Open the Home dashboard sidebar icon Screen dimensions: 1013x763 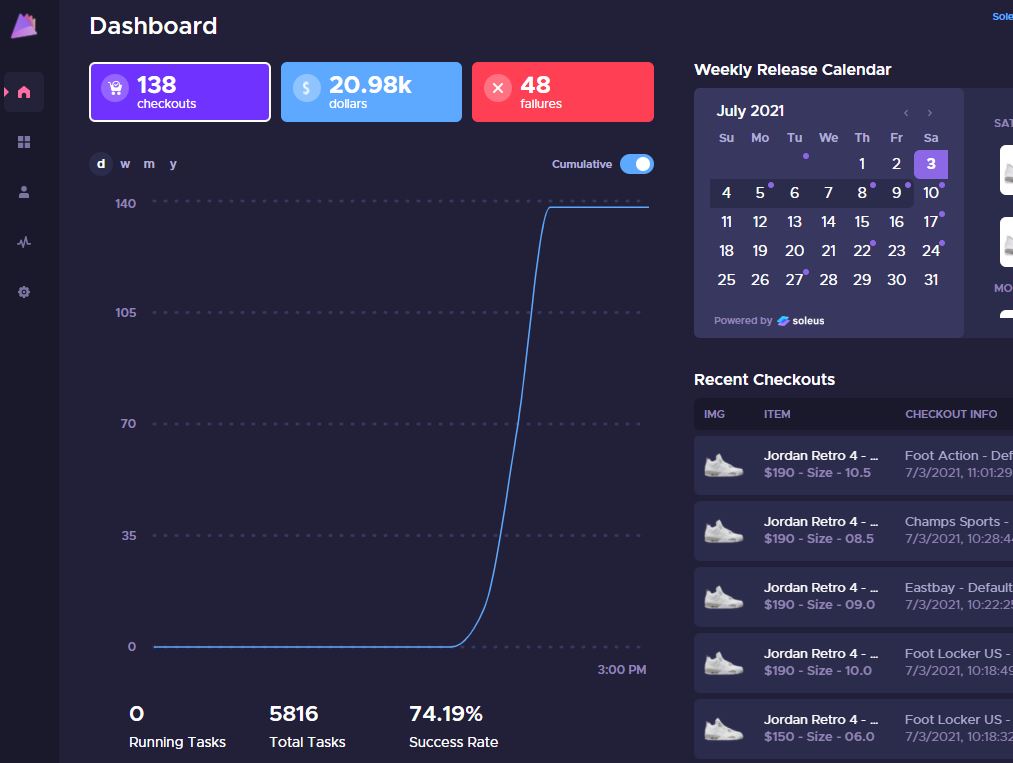(x=24, y=92)
